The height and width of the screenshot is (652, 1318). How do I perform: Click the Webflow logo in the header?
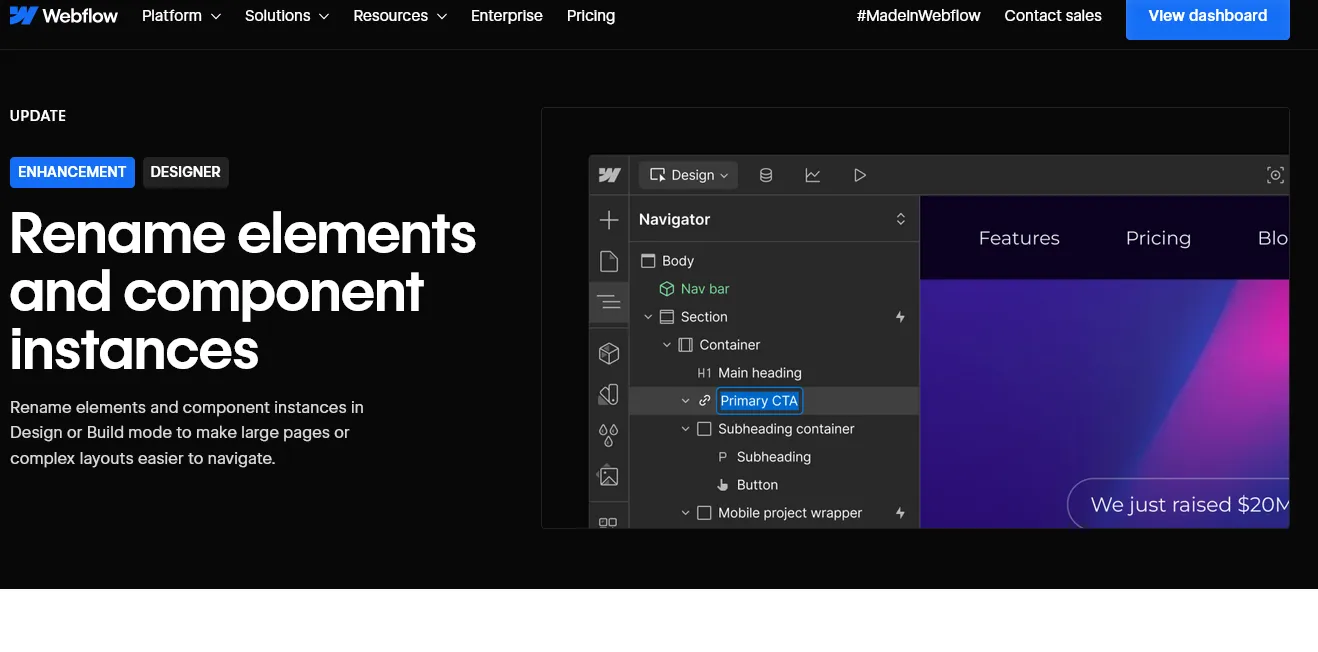[64, 16]
